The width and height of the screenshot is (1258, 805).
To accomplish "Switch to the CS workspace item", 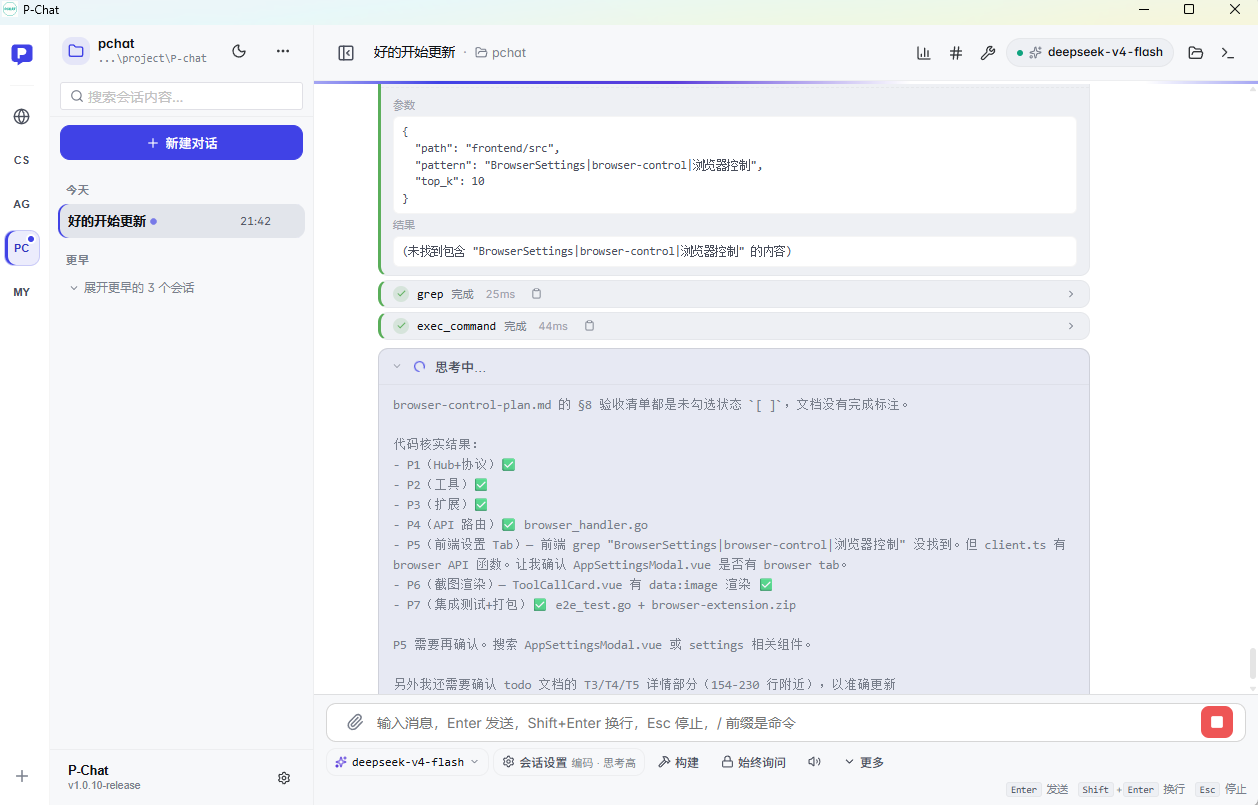I will point(22,160).
